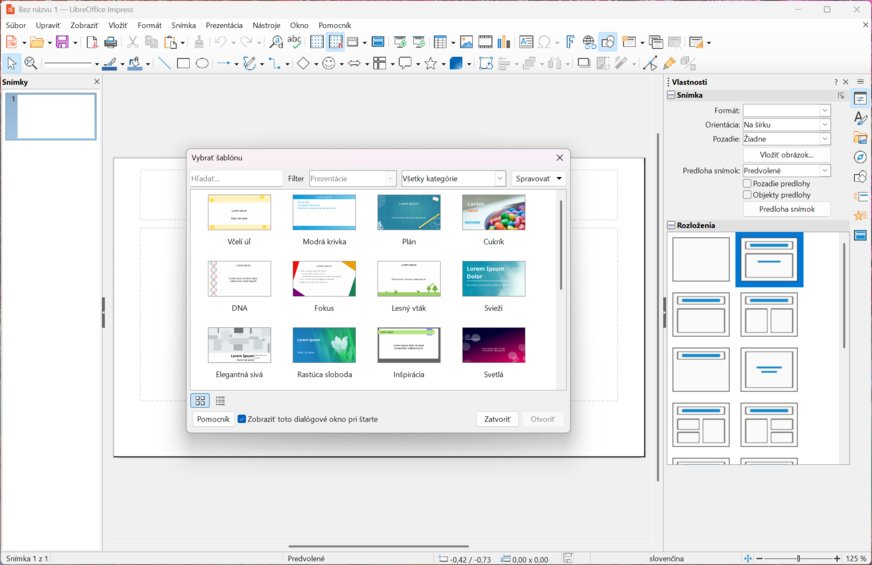872x565 pixels.
Task: Open the Pomocník menu in menu bar
Action: 335,25
